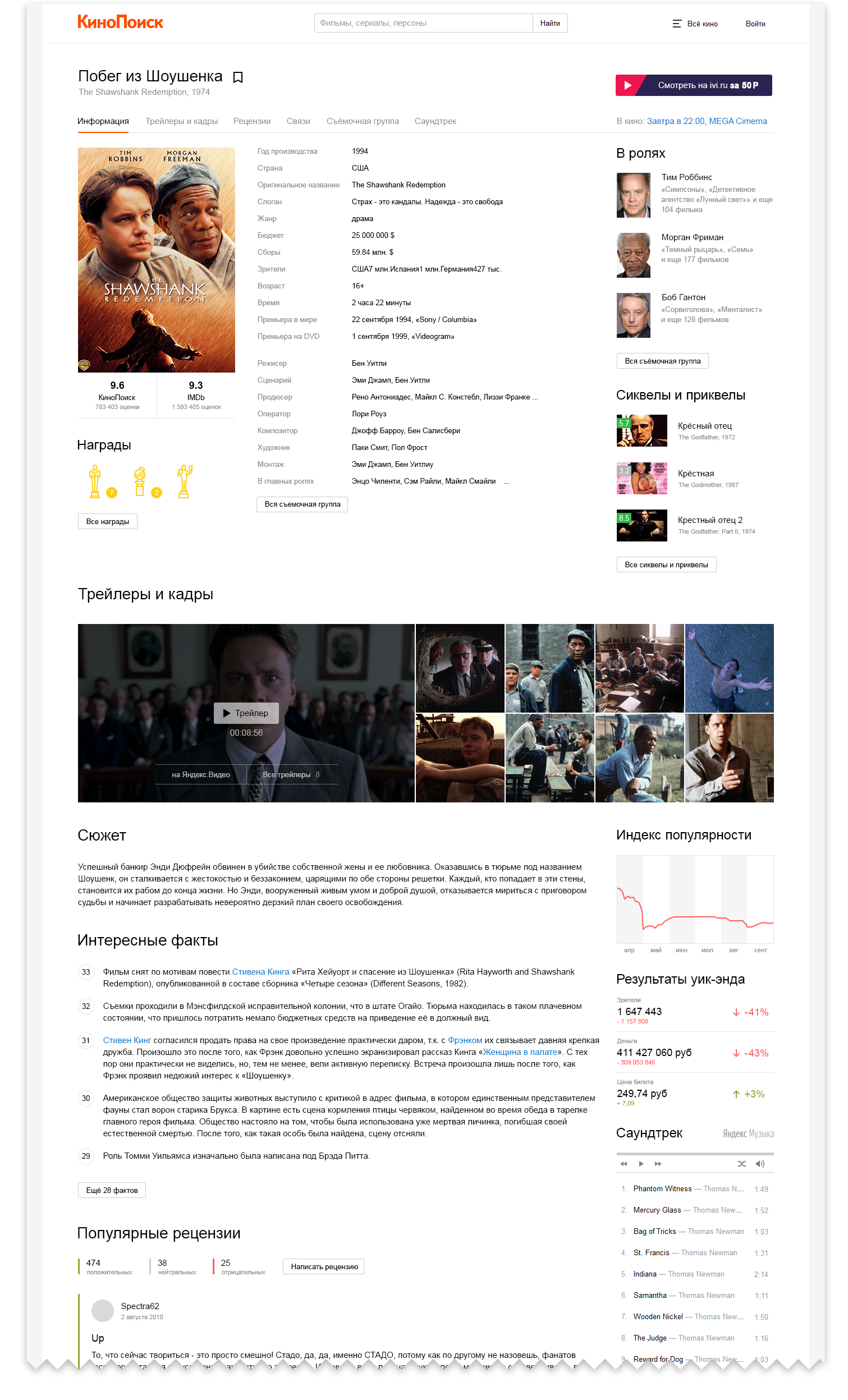Toggle shuffle in the soundtrack player
848x1400 pixels.
[742, 1164]
